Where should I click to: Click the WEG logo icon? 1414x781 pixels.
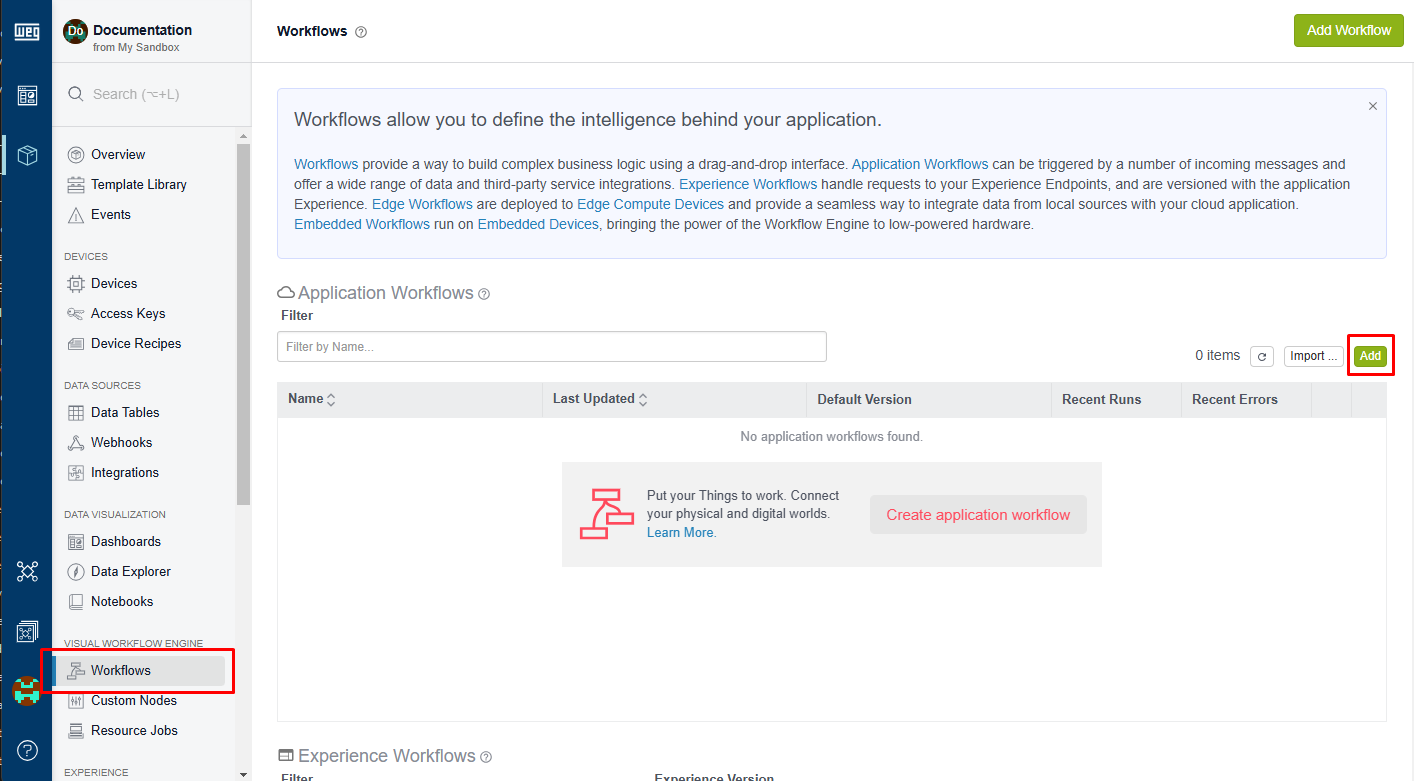(27, 32)
